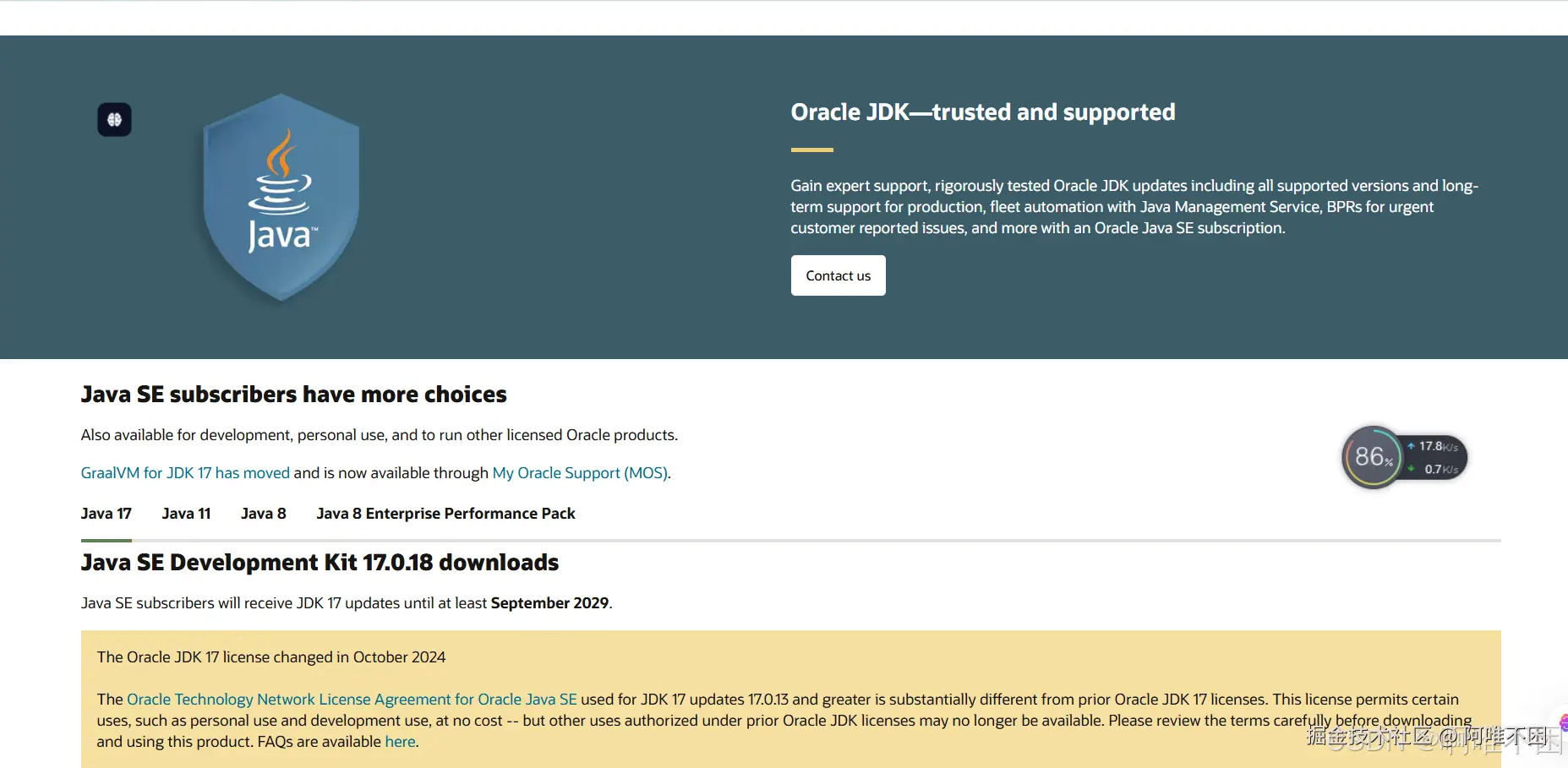Click the Contact us button
This screenshot has width=1568, height=768.
click(x=838, y=275)
